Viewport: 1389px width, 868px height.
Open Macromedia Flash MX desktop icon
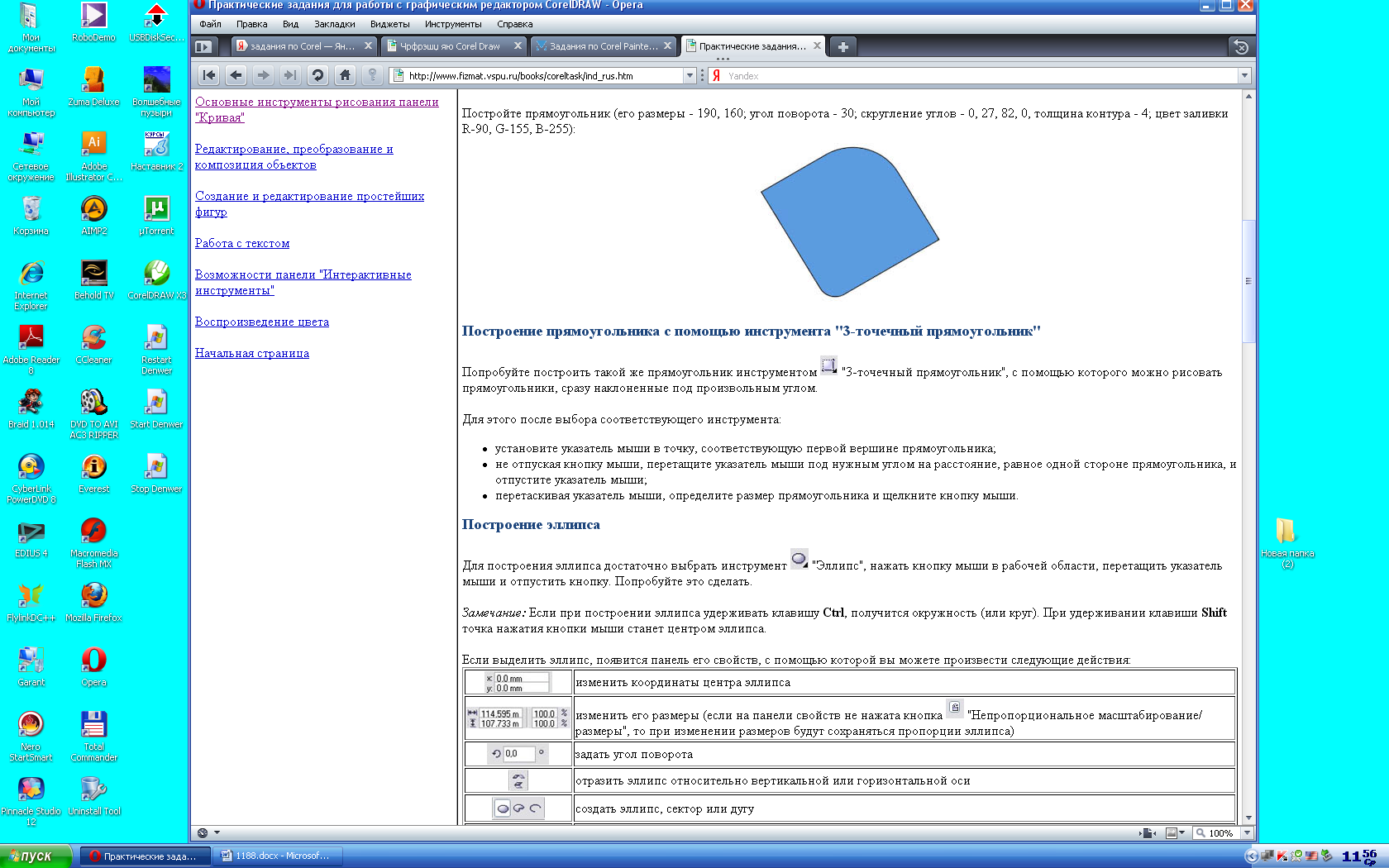tap(94, 542)
